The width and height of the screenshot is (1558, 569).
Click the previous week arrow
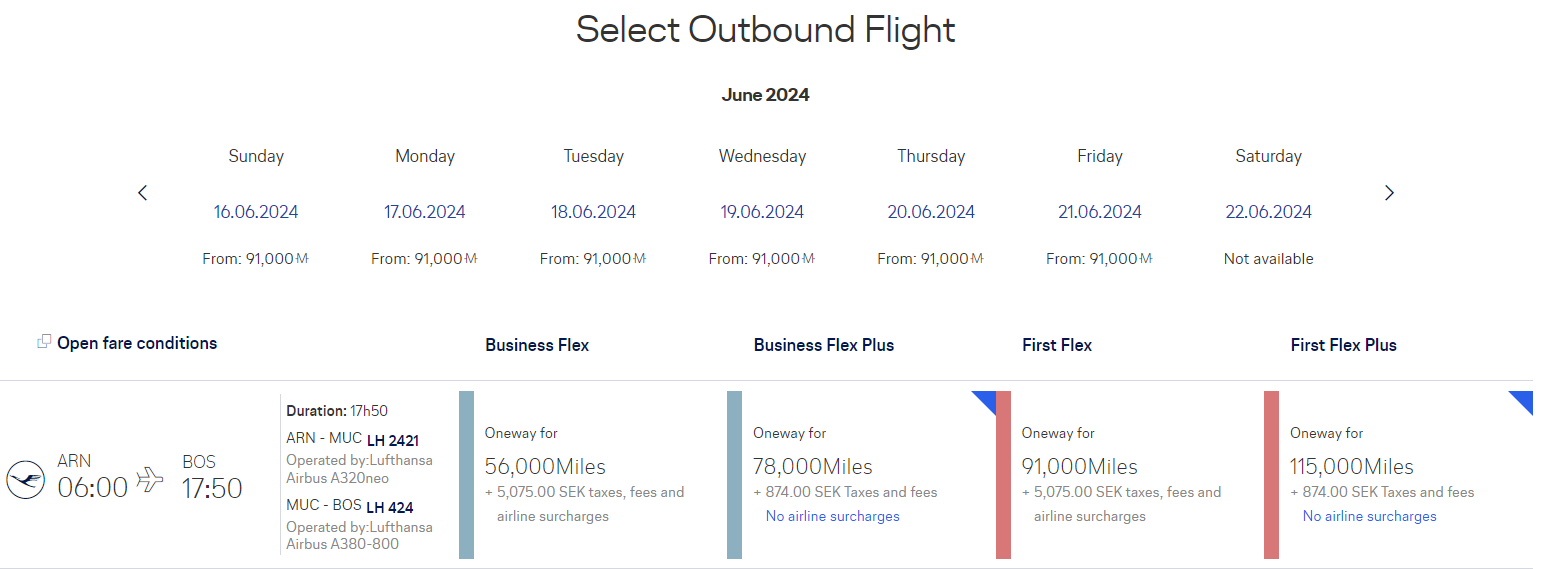click(143, 193)
